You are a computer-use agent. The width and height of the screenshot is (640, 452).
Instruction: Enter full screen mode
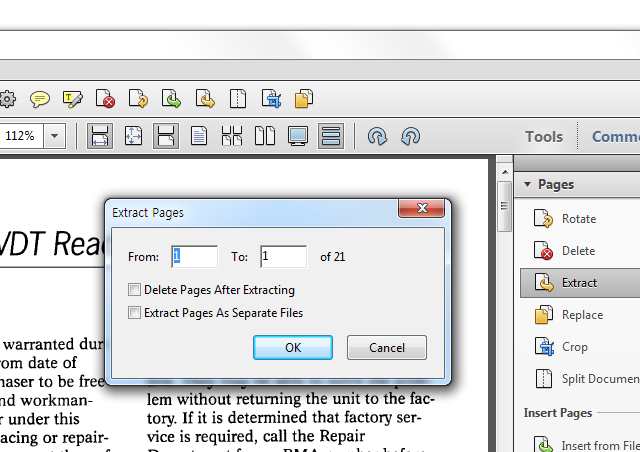tap(298, 136)
